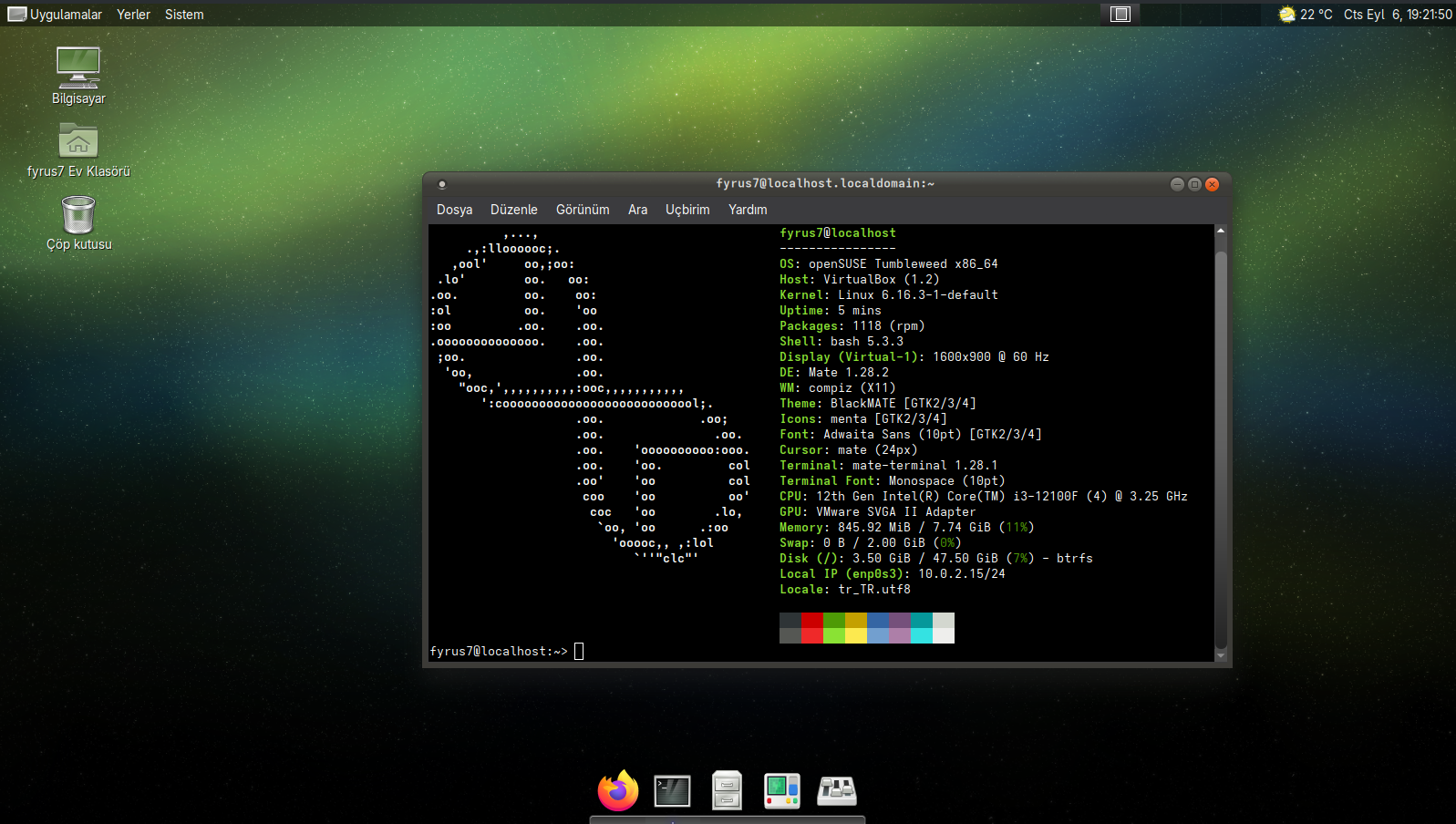Screen dimensions: 1456x824
Task: Minimize the terminal window
Action: point(1177,184)
